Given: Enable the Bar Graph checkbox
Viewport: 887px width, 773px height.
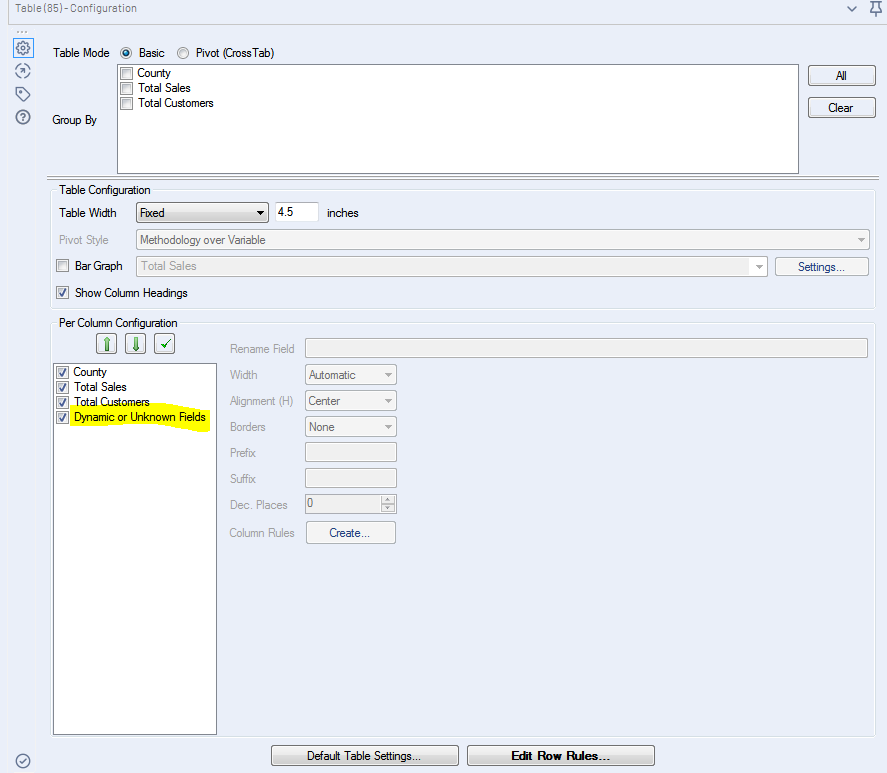Looking at the screenshot, I should click(x=62, y=266).
